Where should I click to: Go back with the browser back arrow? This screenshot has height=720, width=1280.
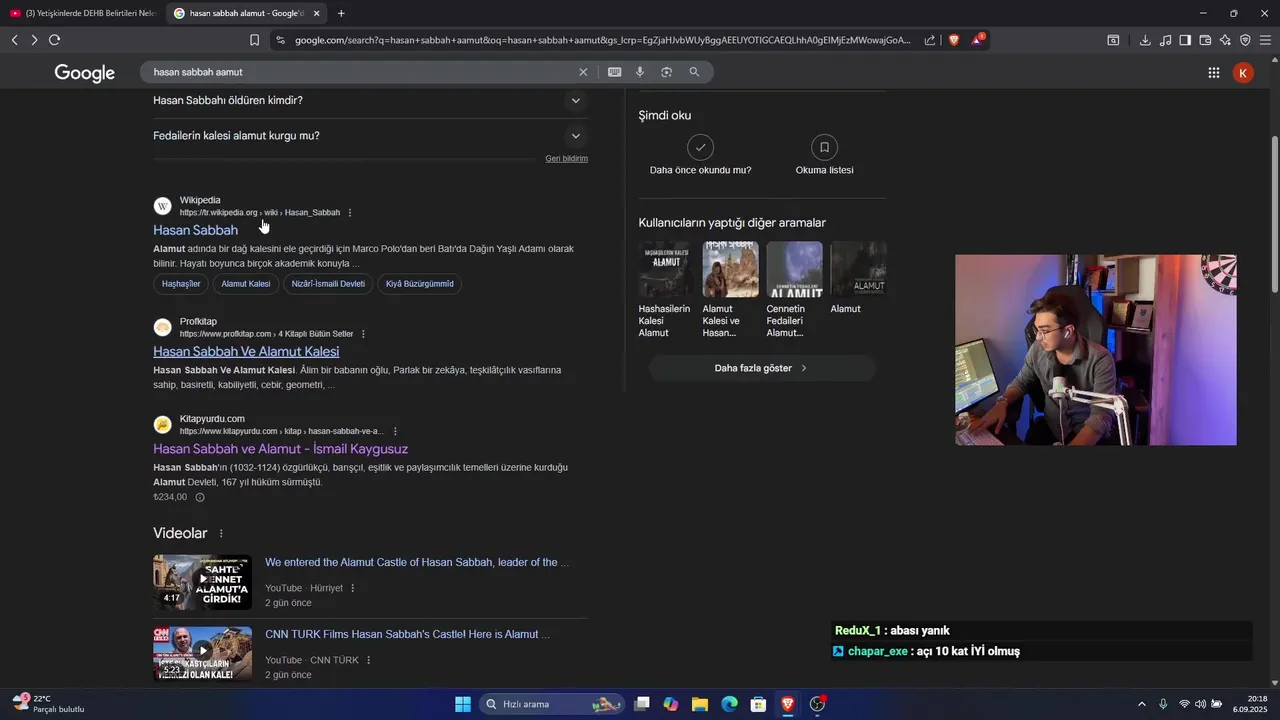[x=14, y=40]
